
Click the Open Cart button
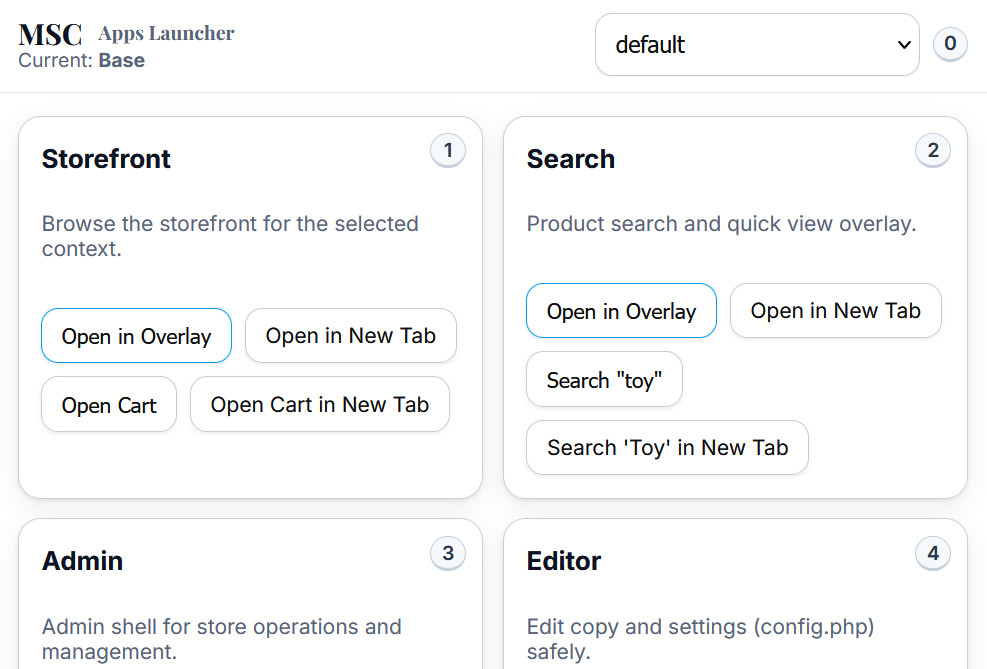(x=109, y=404)
